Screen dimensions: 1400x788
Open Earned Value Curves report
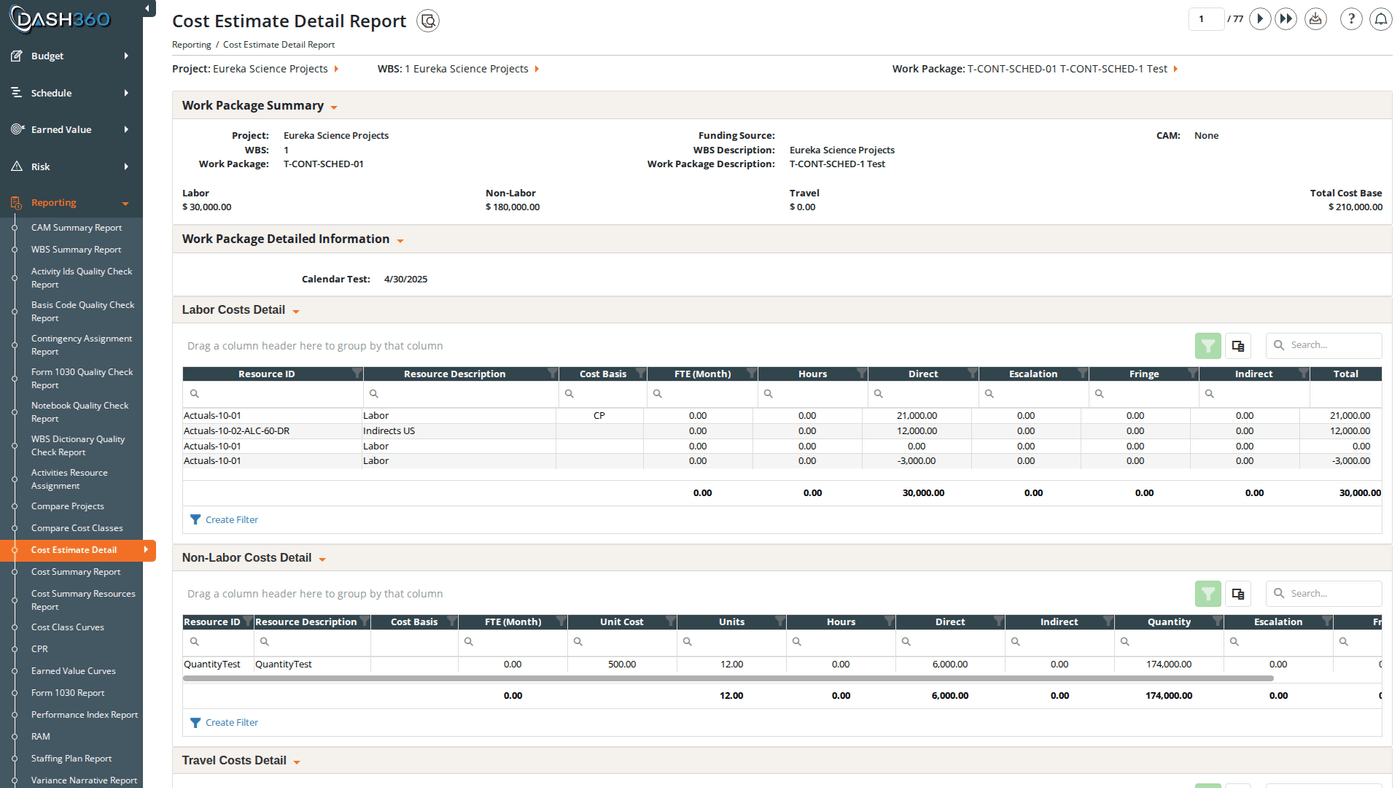click(x=73, y=671)
